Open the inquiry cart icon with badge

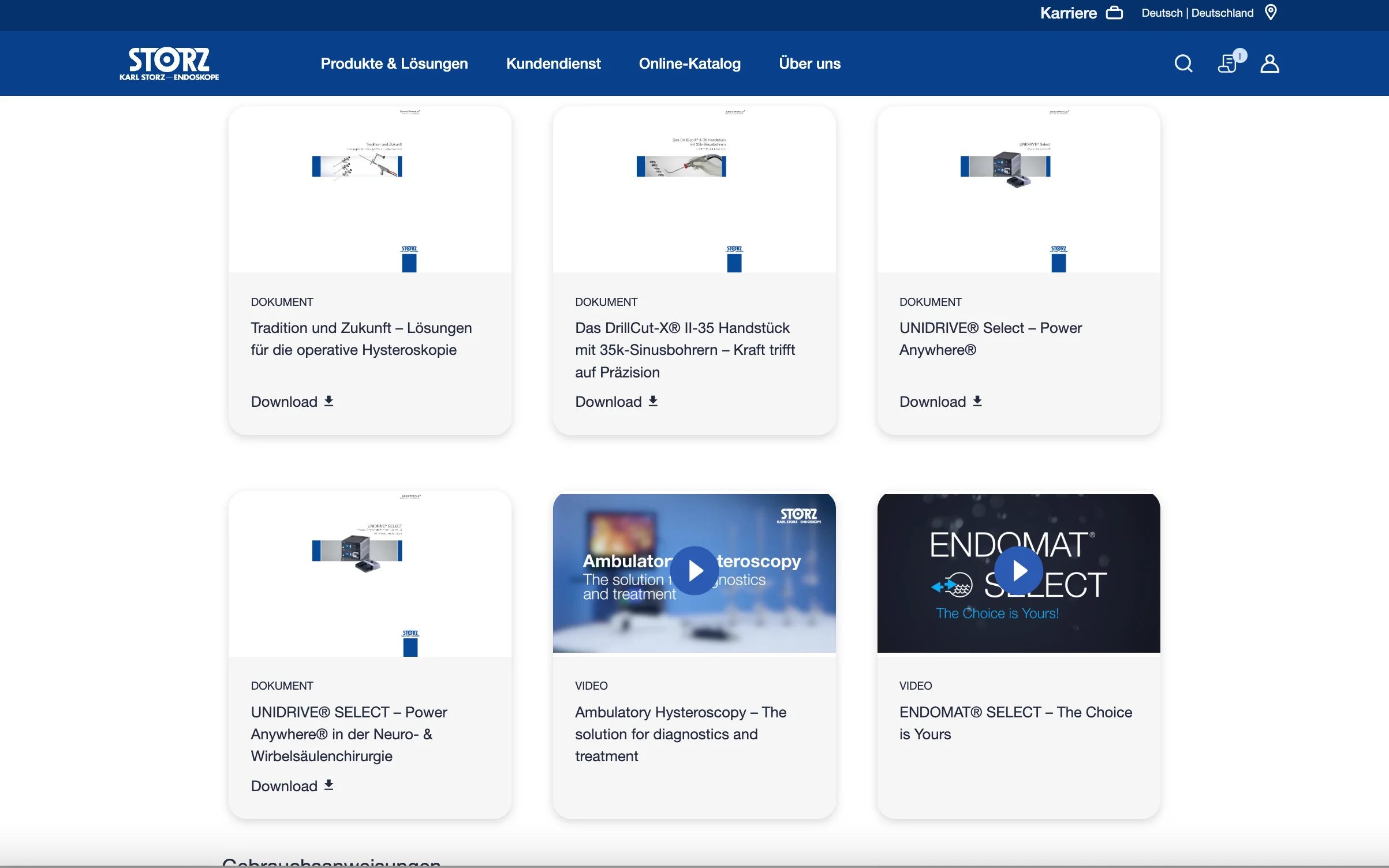(1231, 61)
